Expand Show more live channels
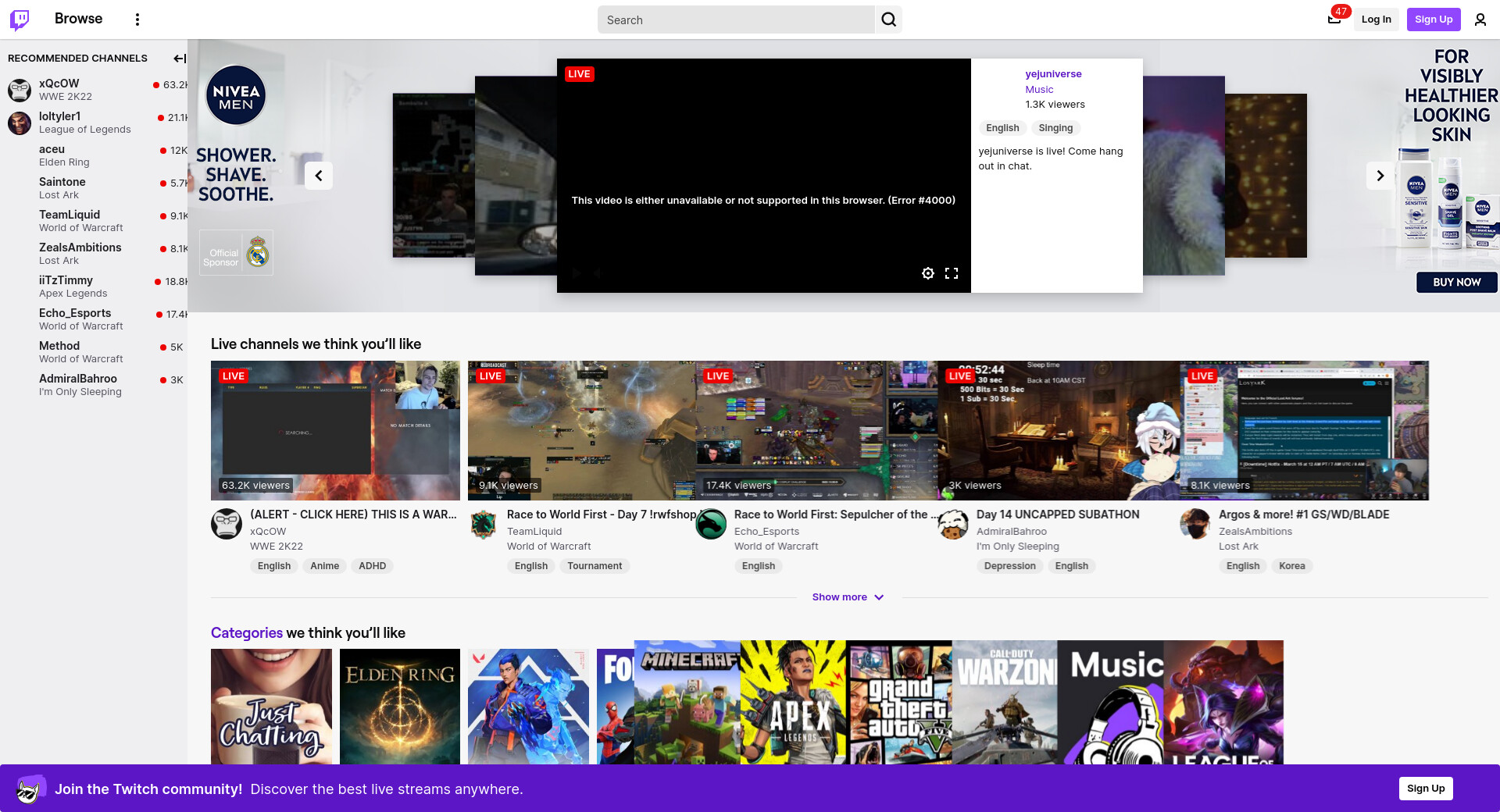 848,597
